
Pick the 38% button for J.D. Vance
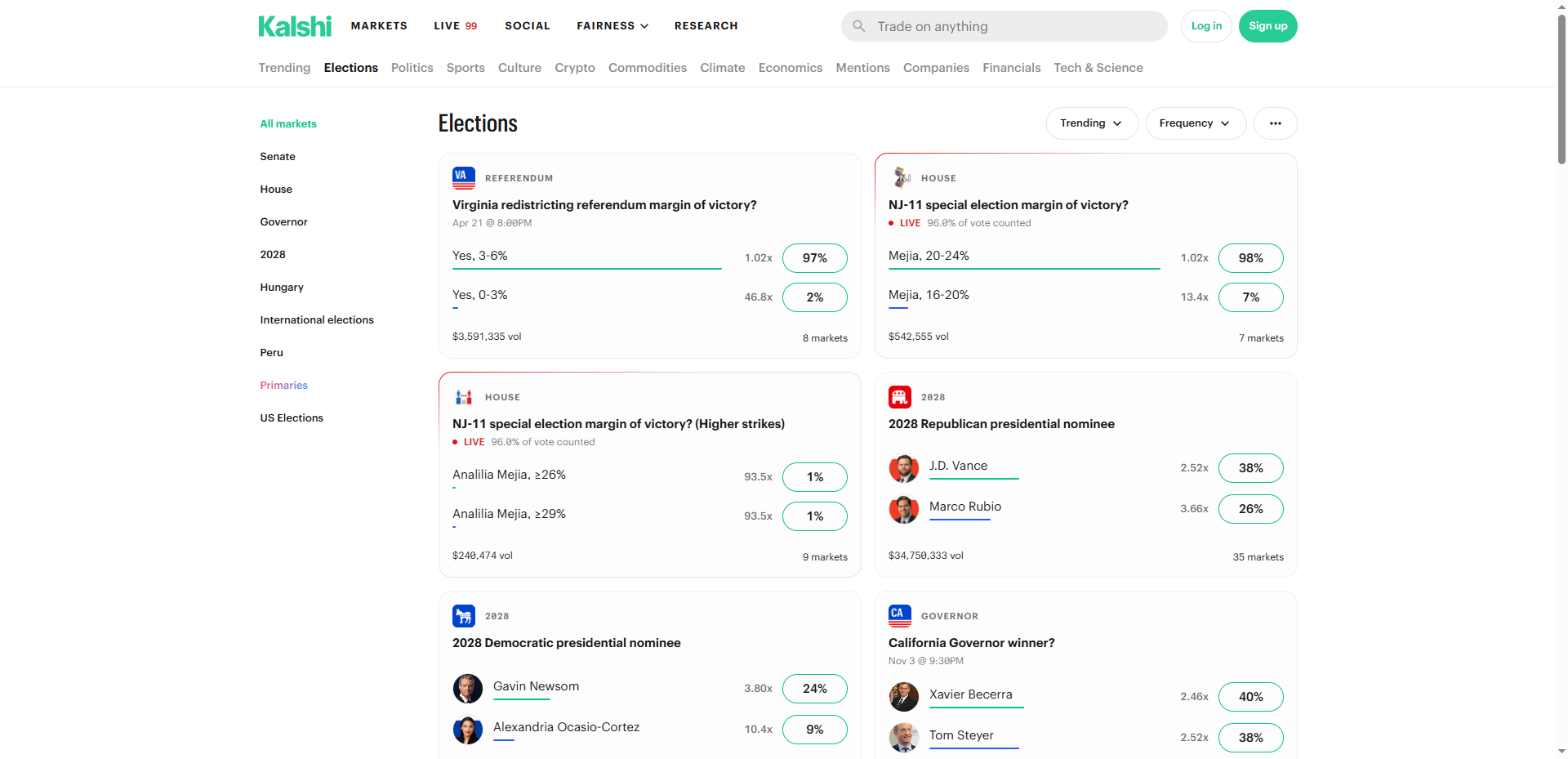point(1250,468)
